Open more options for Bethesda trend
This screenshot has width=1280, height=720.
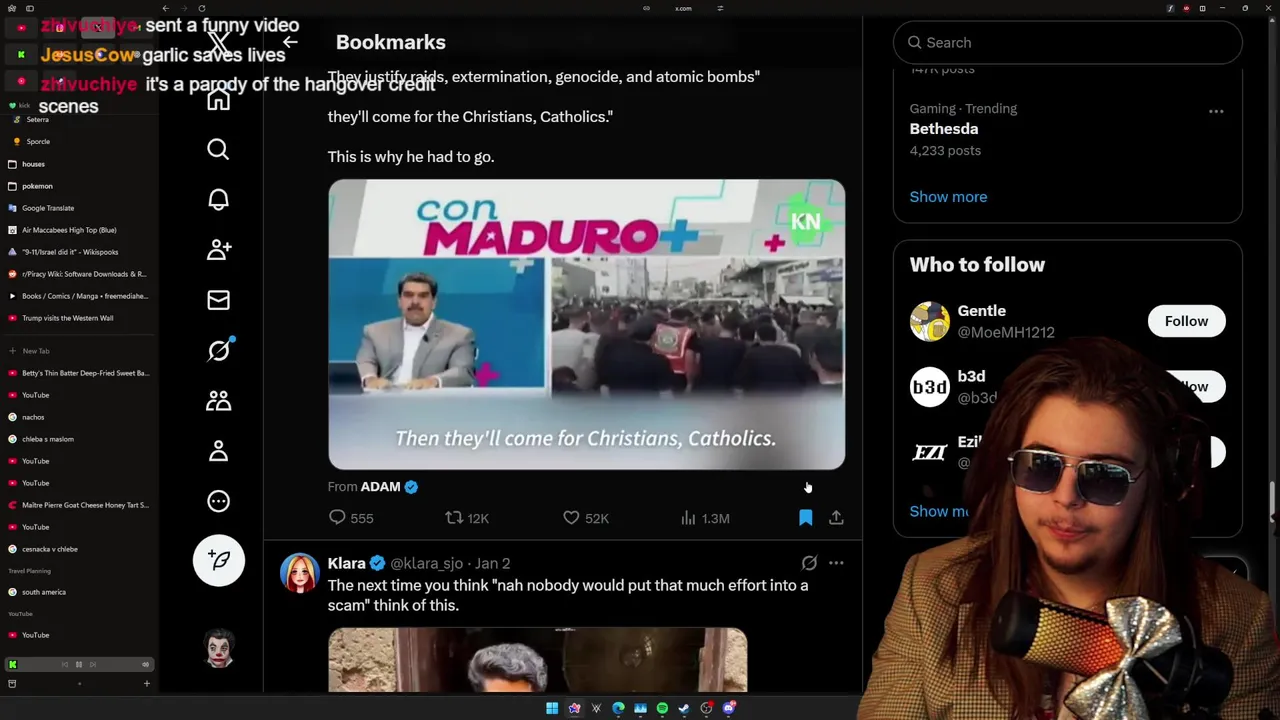(x=1216, y=111)
